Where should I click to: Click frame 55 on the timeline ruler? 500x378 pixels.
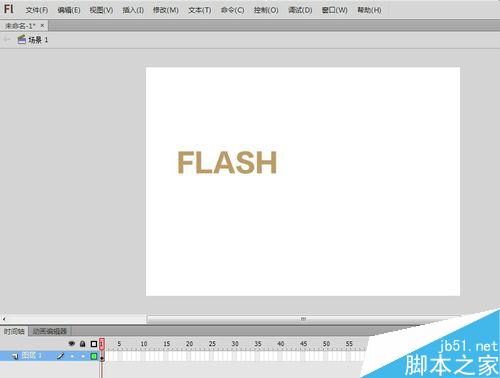click(x=349, y=344)
